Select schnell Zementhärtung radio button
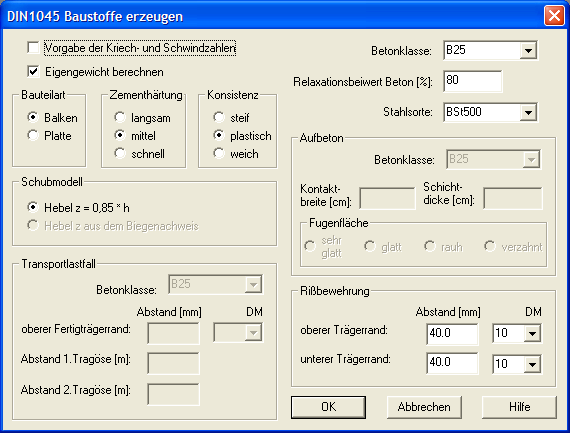570x433 pixels. point(120,153)
